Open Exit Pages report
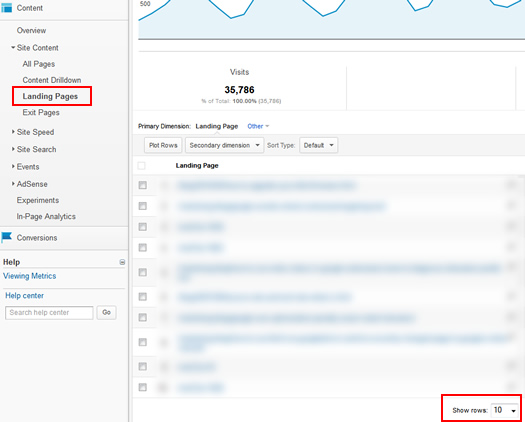525x422 pixels. tap(41, 113)
